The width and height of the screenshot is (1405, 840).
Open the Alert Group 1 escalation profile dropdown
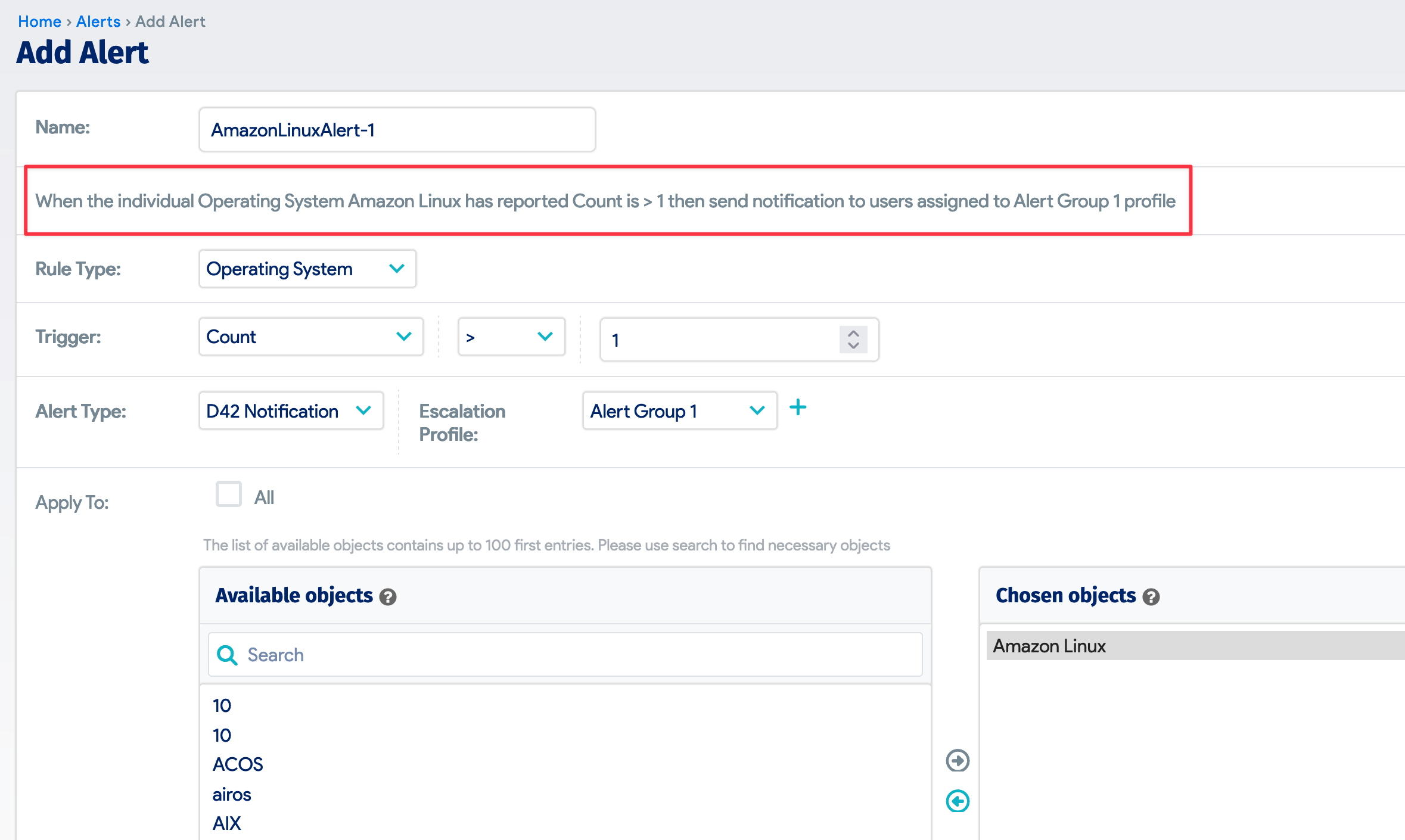pyautogui.click(x=680, y=410)
